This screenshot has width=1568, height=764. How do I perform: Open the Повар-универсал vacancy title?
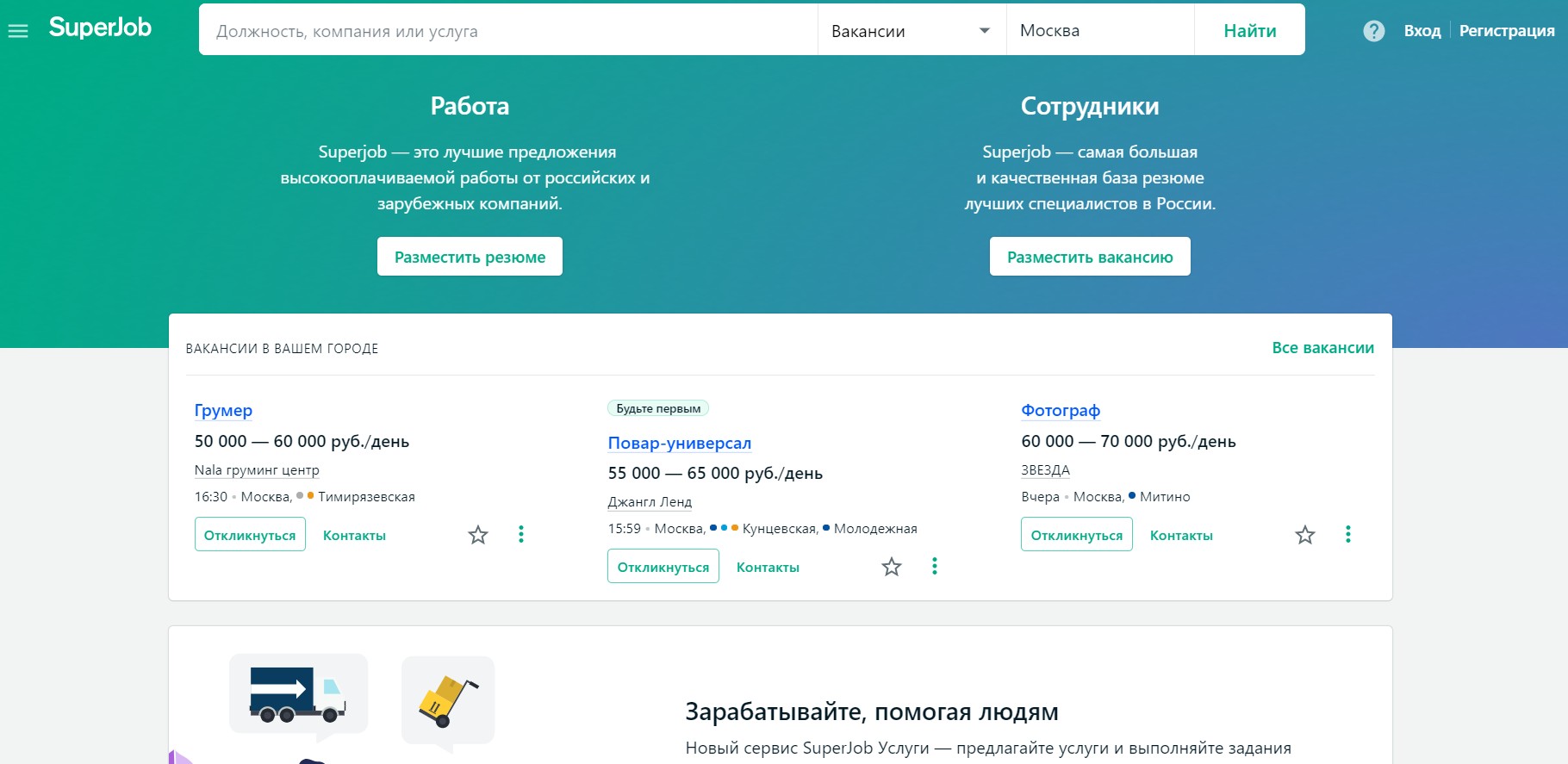pos(680,443)
